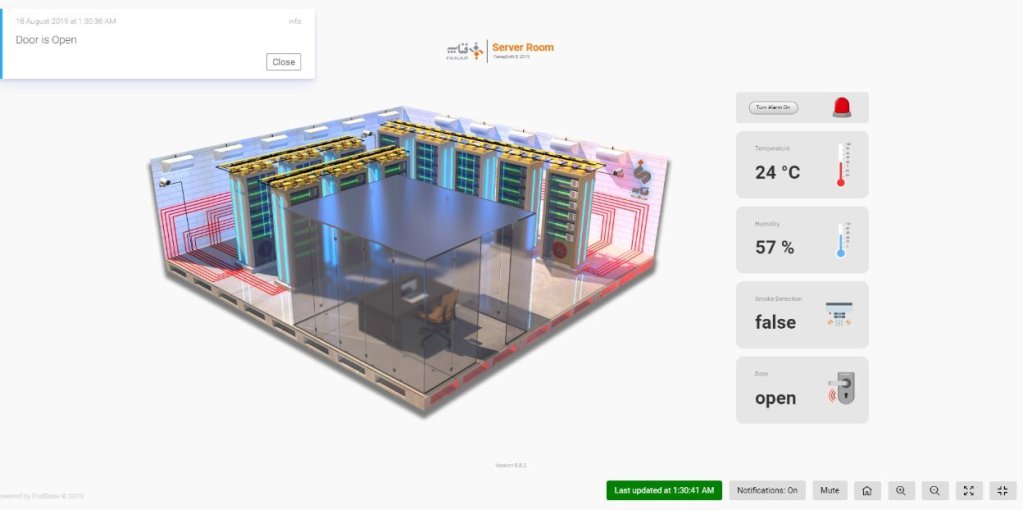The height and width of the screenshot is (510, 1023).
Task: Zoom in using the magnifier plus icon
Action: pyautogui.click(x=901, y=490)
